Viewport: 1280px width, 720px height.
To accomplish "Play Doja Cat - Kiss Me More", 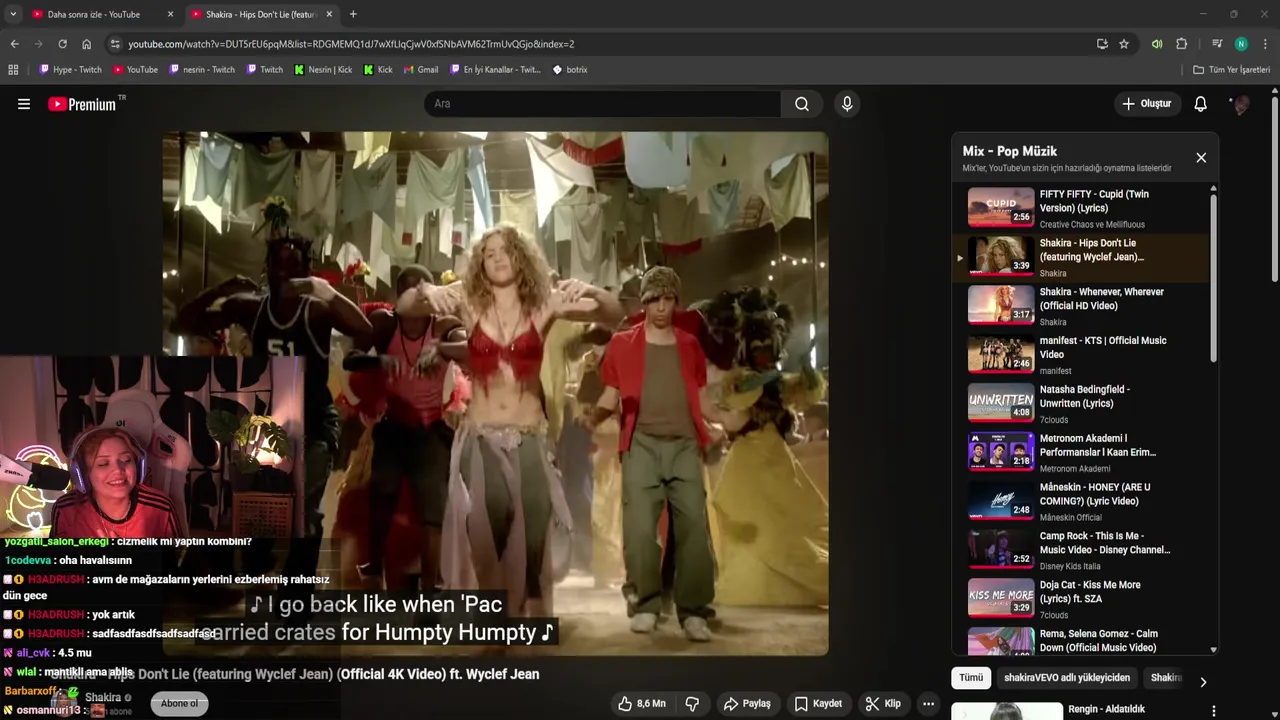I will 1080,600.
